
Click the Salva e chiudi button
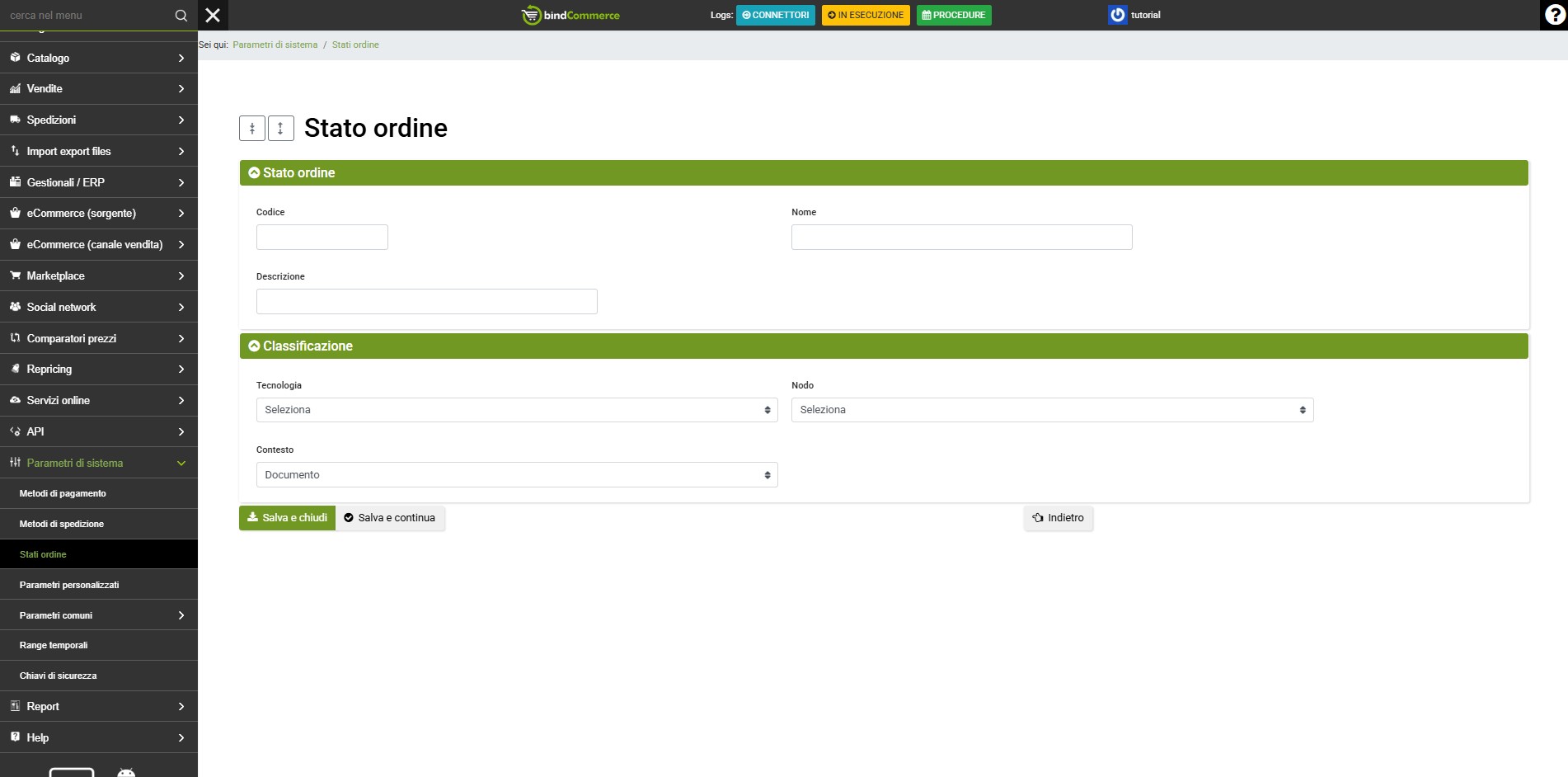287,518
